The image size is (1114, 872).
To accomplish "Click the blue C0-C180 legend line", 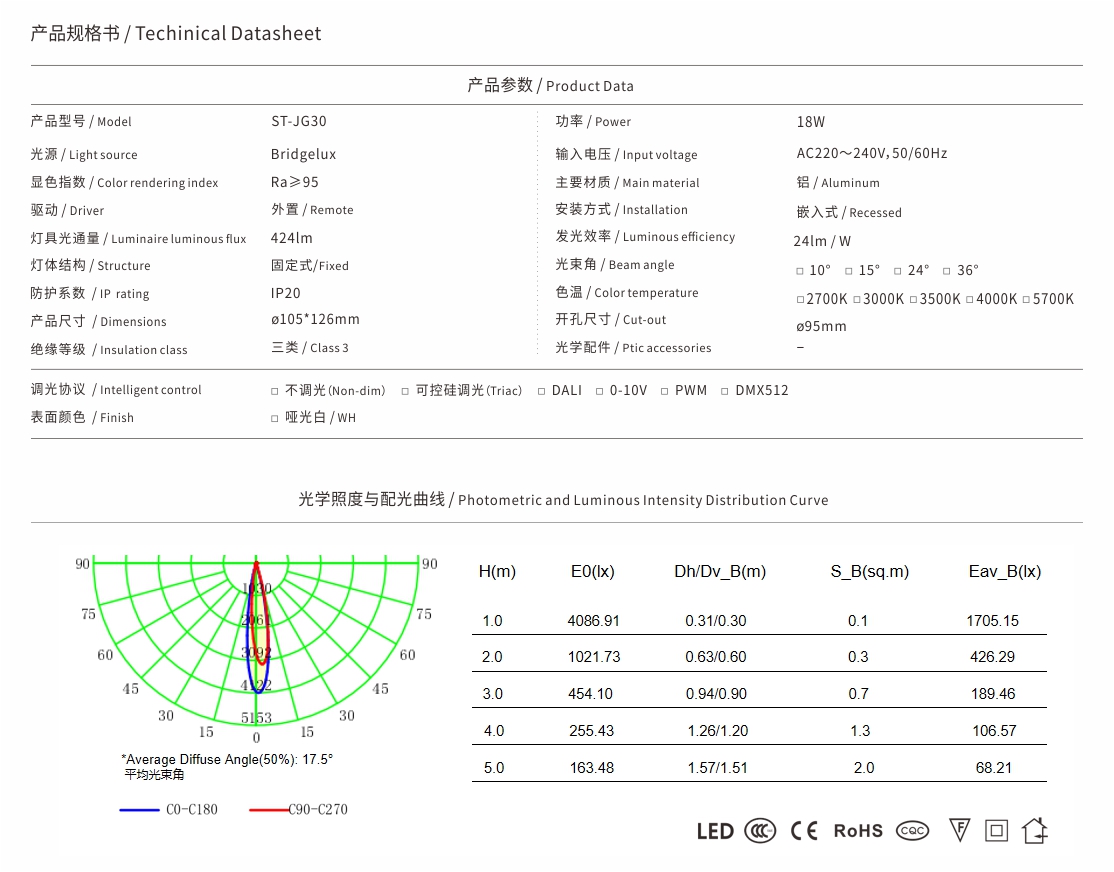I will [x=139, y=809].
